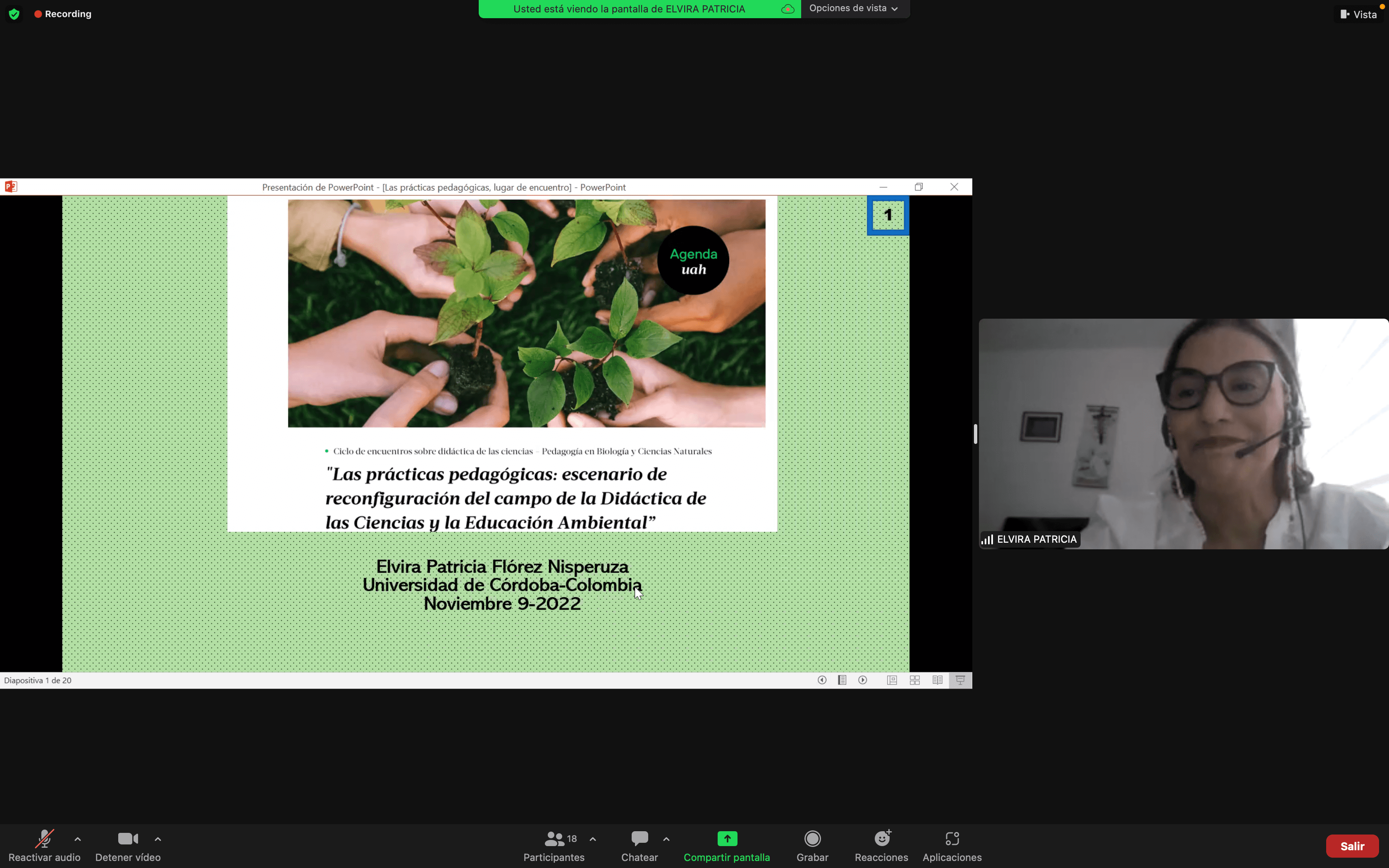Toggle the Vista layout button
This screenshot has height=868, width=1389.
point(1358,14)
